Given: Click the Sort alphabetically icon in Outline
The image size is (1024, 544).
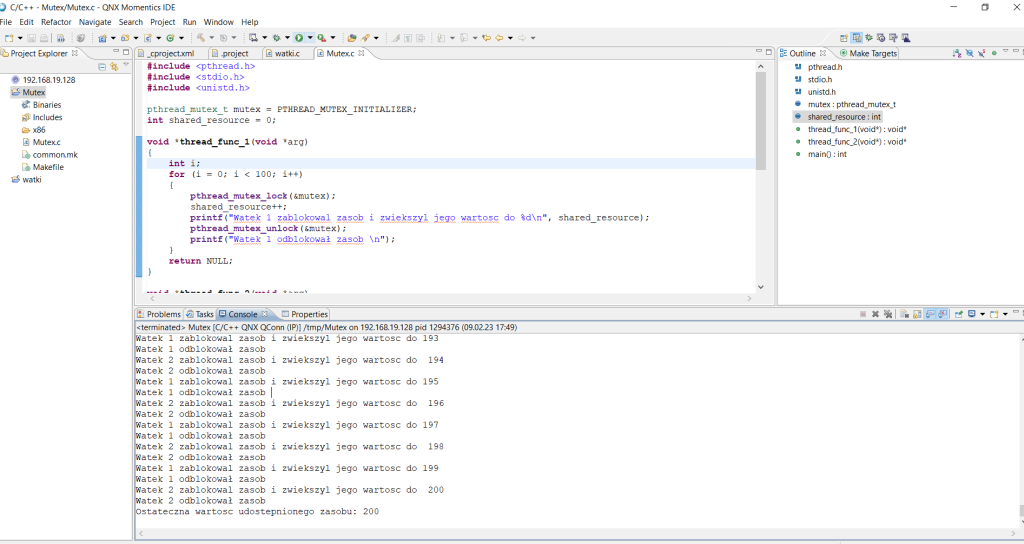Looking at the screenshot, I should tap(957, 53).
